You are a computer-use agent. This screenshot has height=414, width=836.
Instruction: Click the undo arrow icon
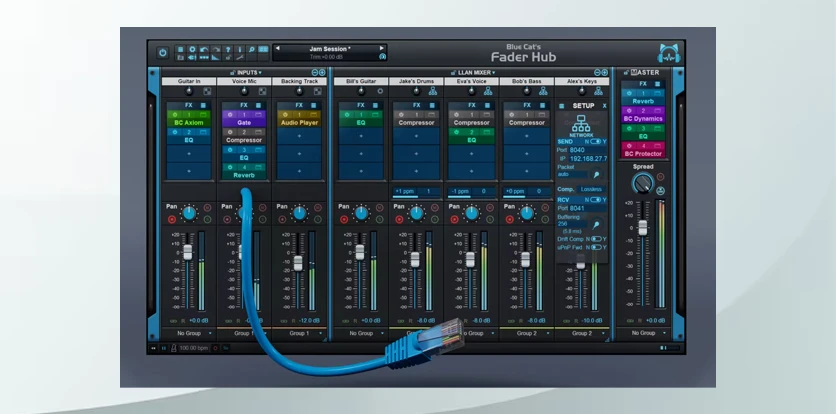coord(204,49)
